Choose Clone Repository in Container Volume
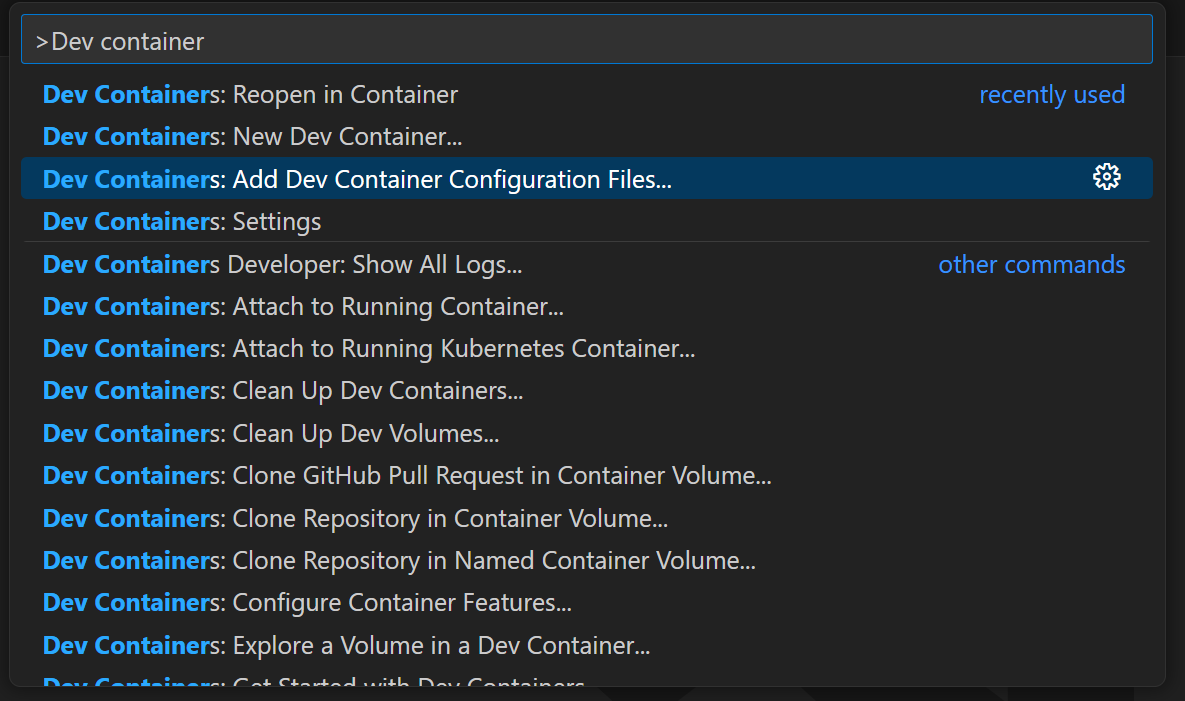 pyautogui.click(x=355, y=519)
